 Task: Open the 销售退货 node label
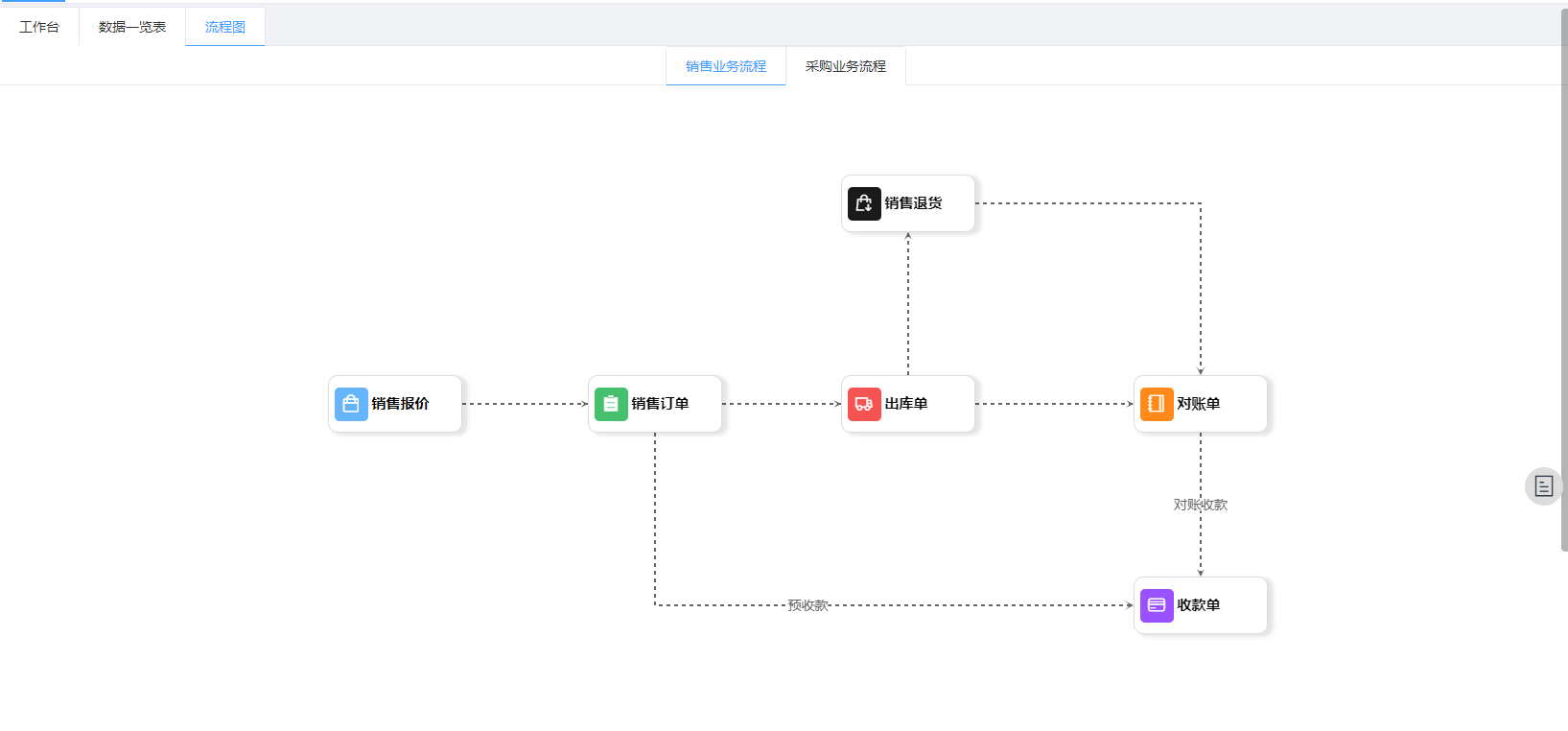tap(914, 203)
